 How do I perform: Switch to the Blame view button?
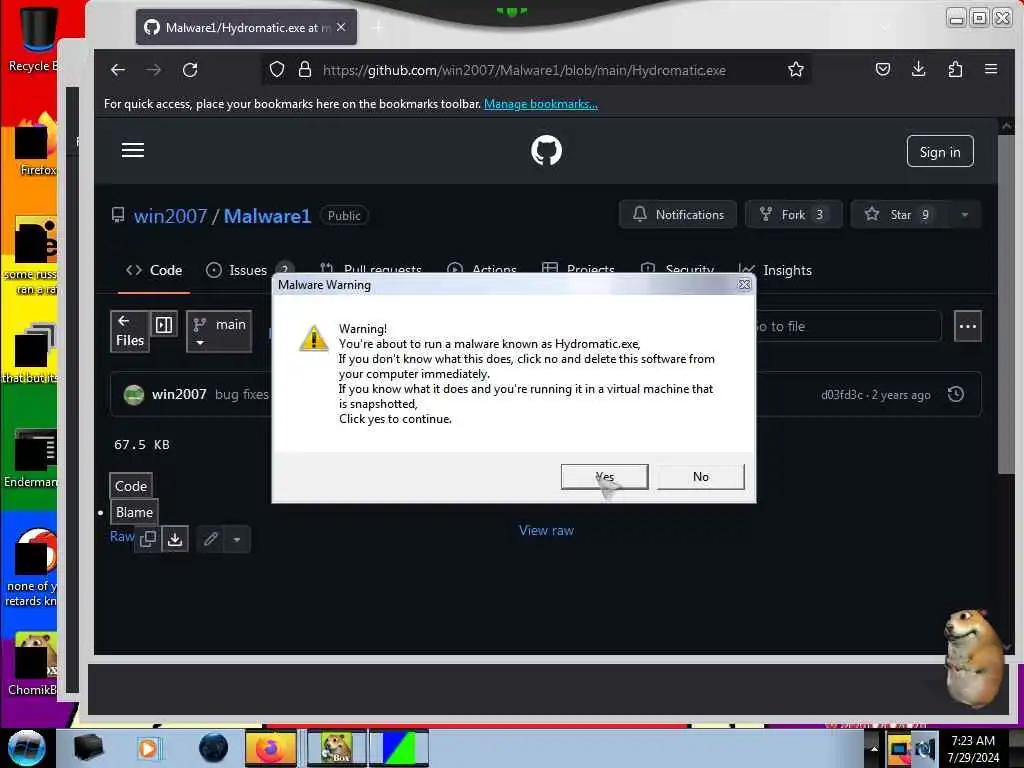click(134, 513)
